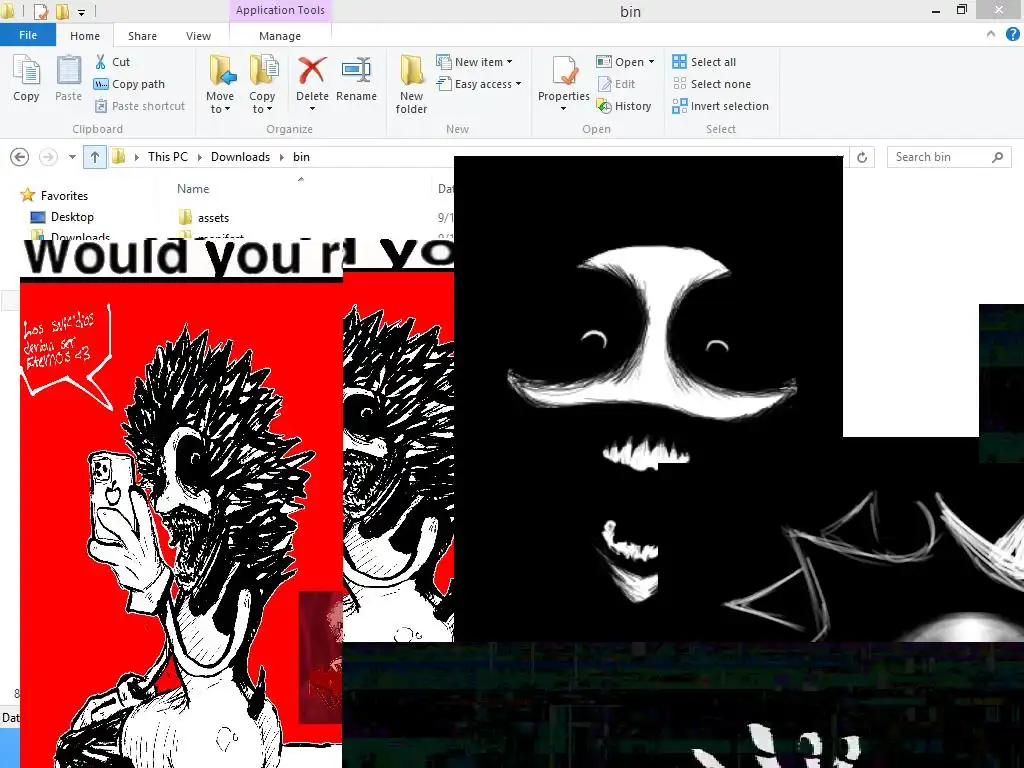This screenshot has height=768, width=1024.
Task: Select the assets folder
Action: click(204, 217)
